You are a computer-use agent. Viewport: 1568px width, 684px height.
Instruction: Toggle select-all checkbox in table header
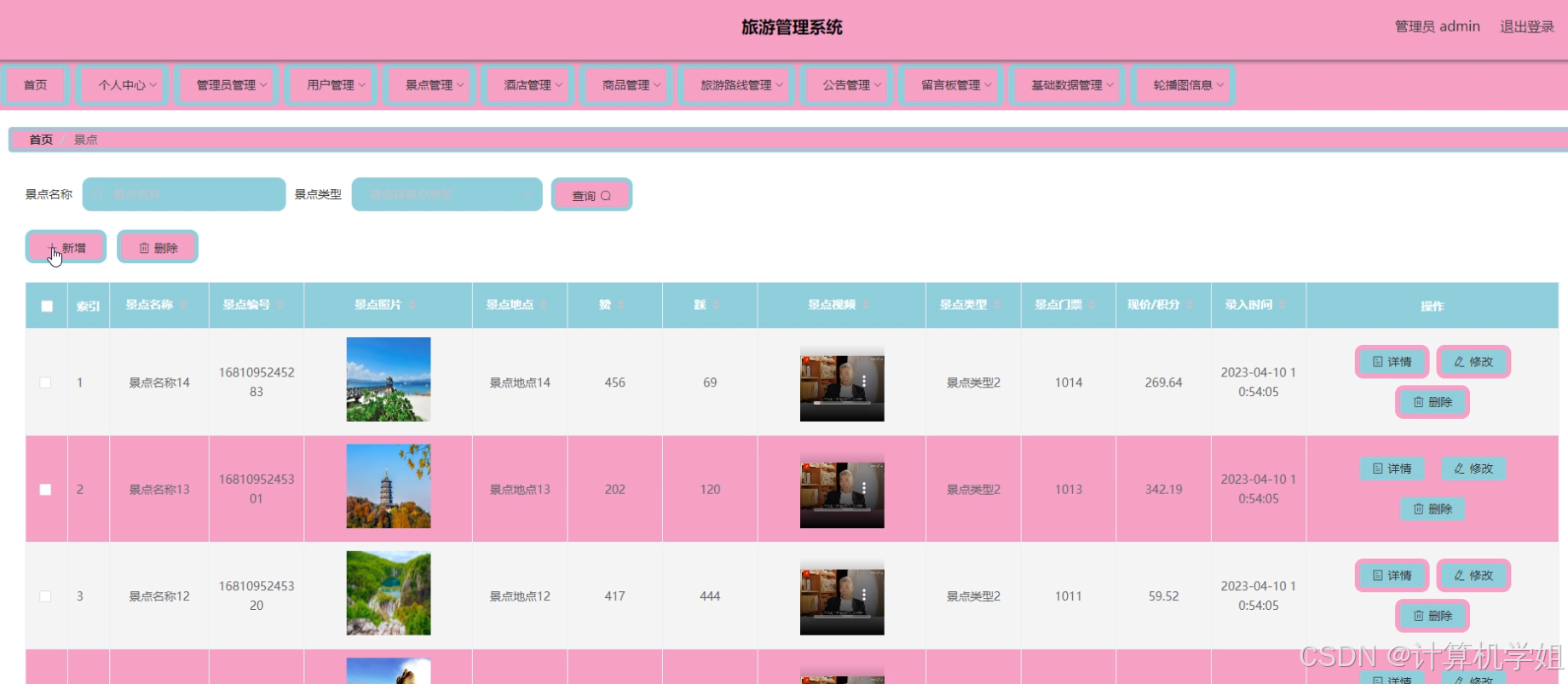[47, 306]
